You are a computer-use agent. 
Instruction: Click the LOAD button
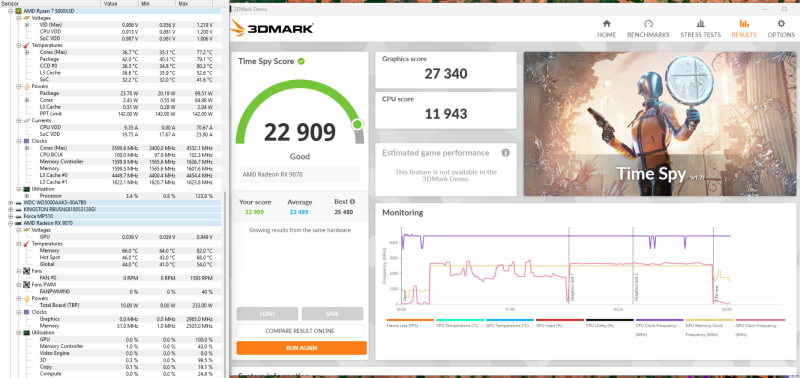click(x=267, y=314)
